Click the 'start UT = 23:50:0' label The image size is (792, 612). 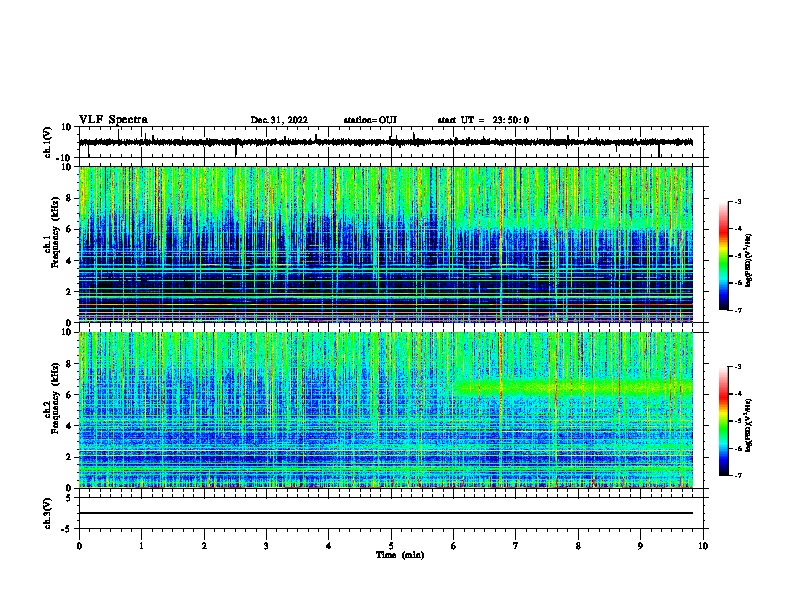click(x=483, y=120)
